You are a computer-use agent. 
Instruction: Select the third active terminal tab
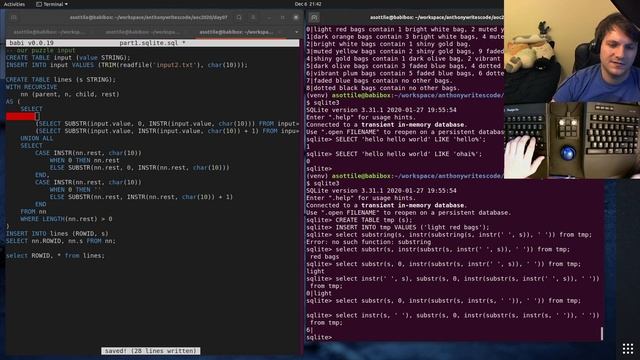point(237,32)
